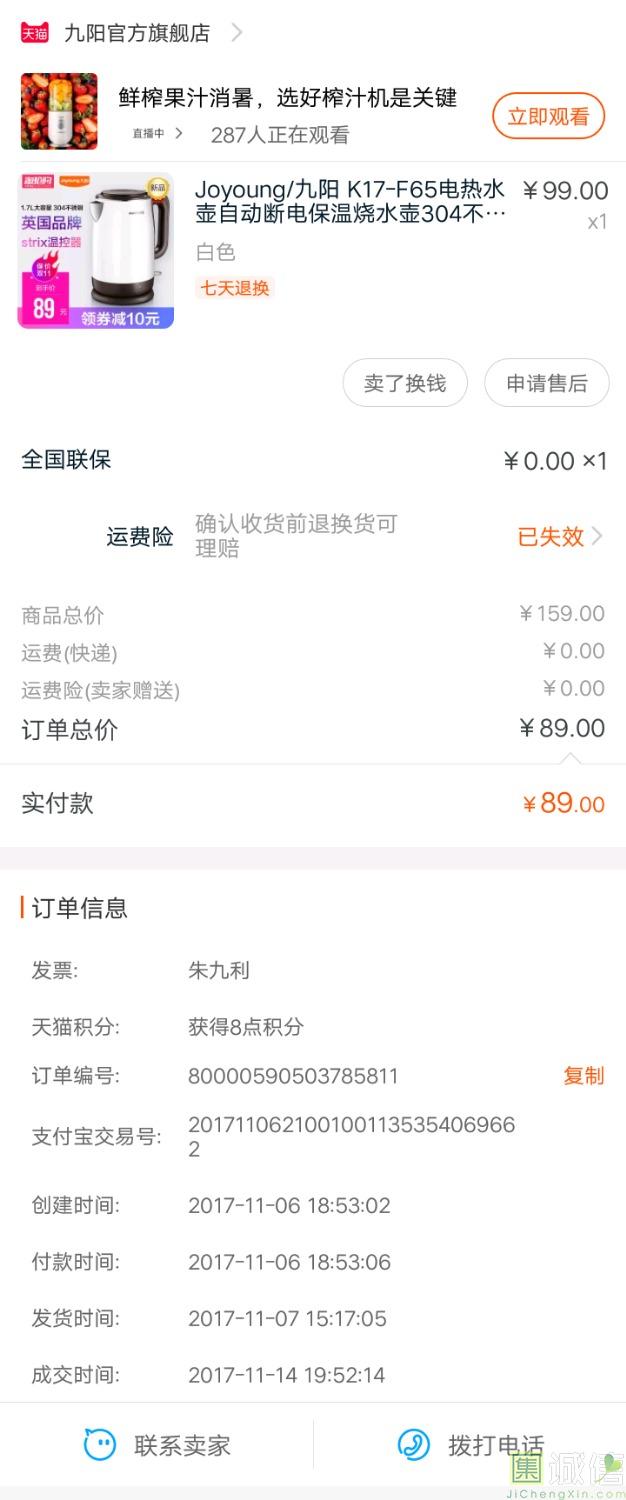
Task: Tap the 七天退换 tag
Action: (x=235, y=288)
